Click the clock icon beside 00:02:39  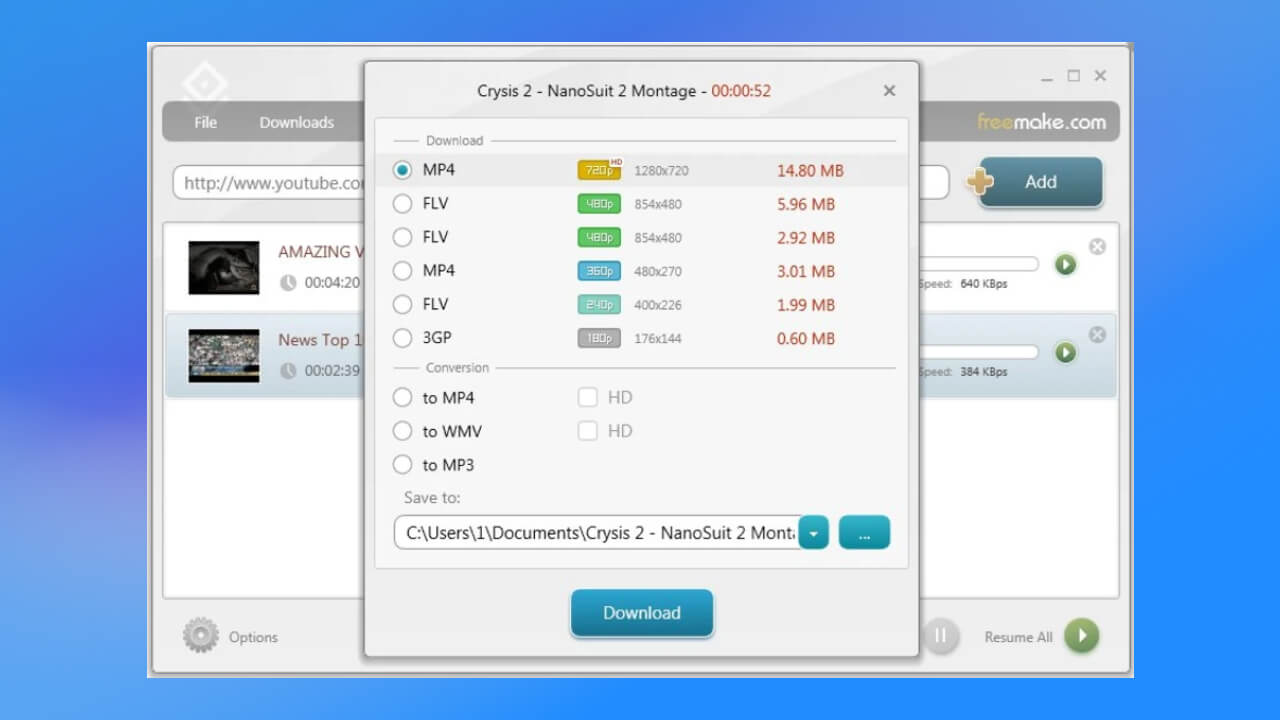[x=288, y=371]
